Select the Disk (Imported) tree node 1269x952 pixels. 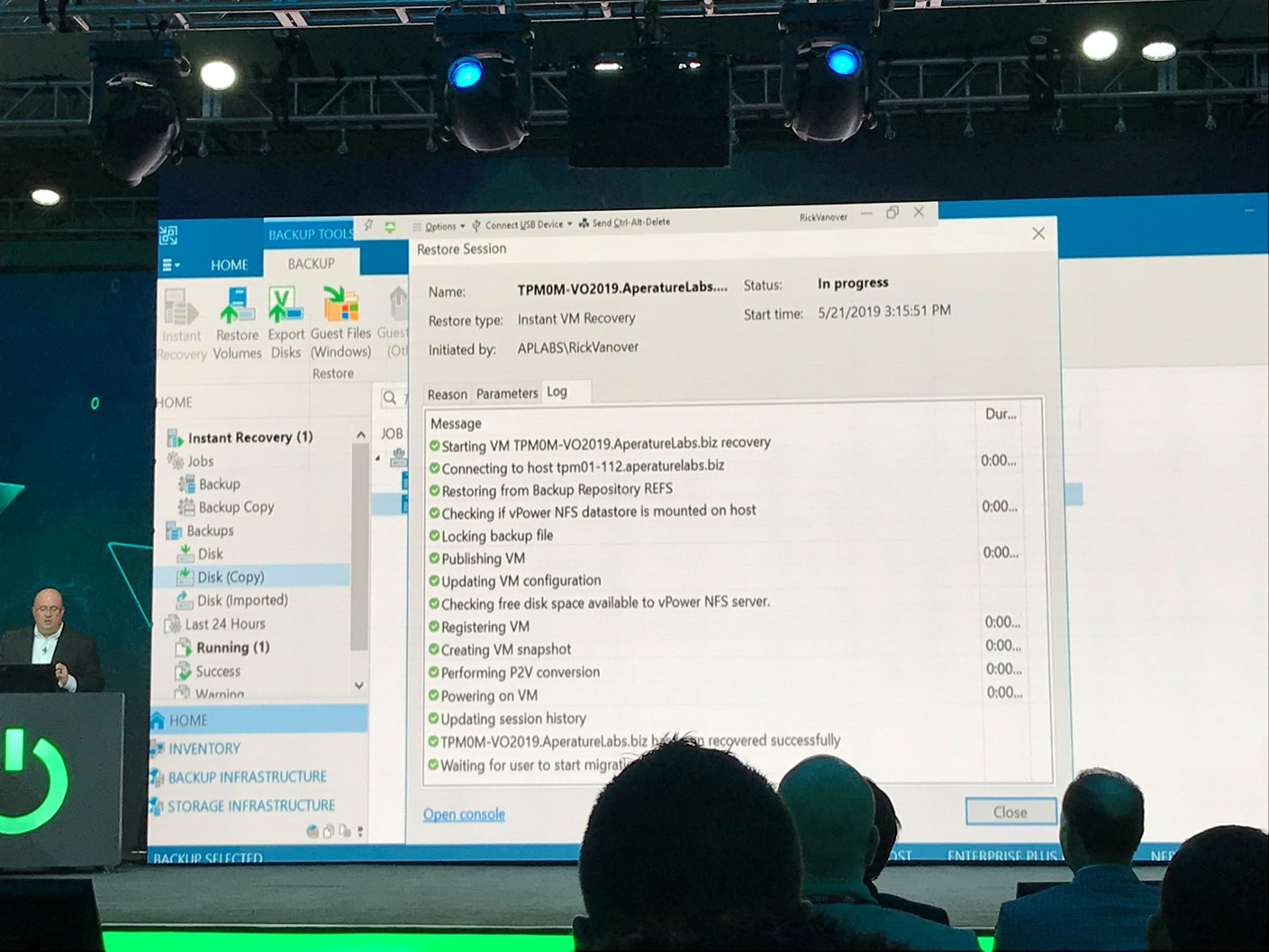(x=242, y=600)
